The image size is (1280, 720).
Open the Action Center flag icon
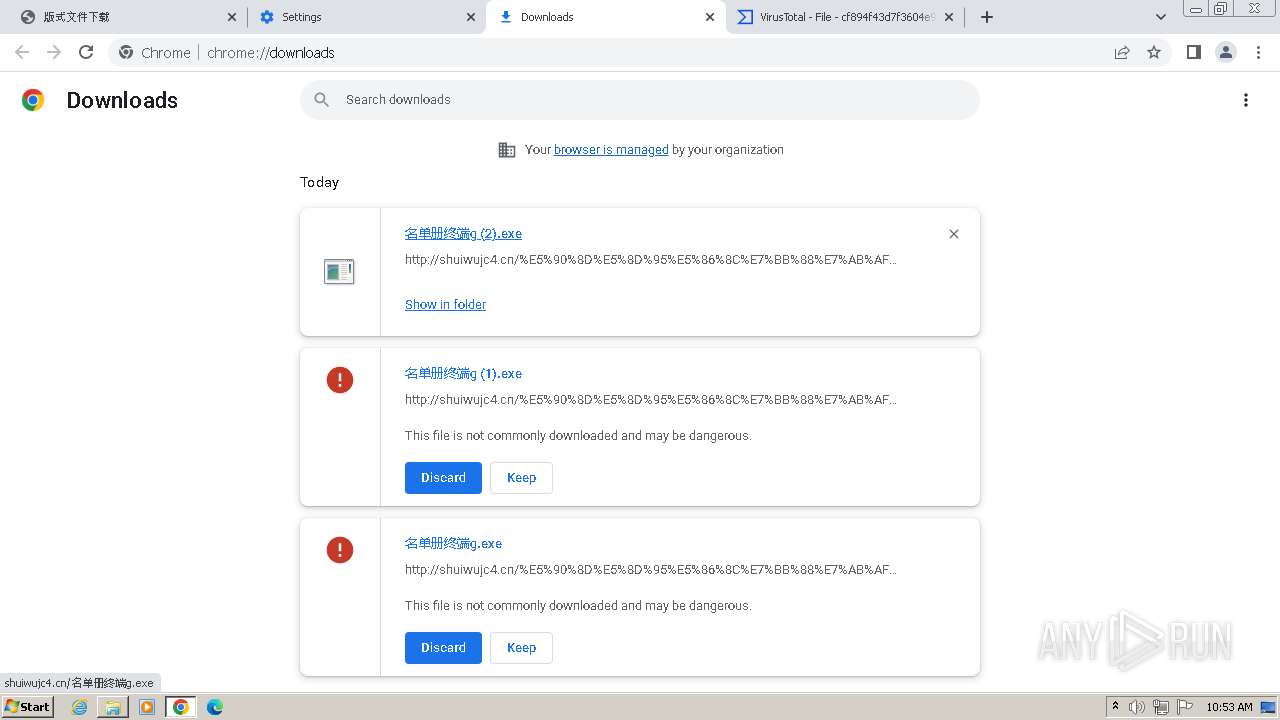point(1185,707)
